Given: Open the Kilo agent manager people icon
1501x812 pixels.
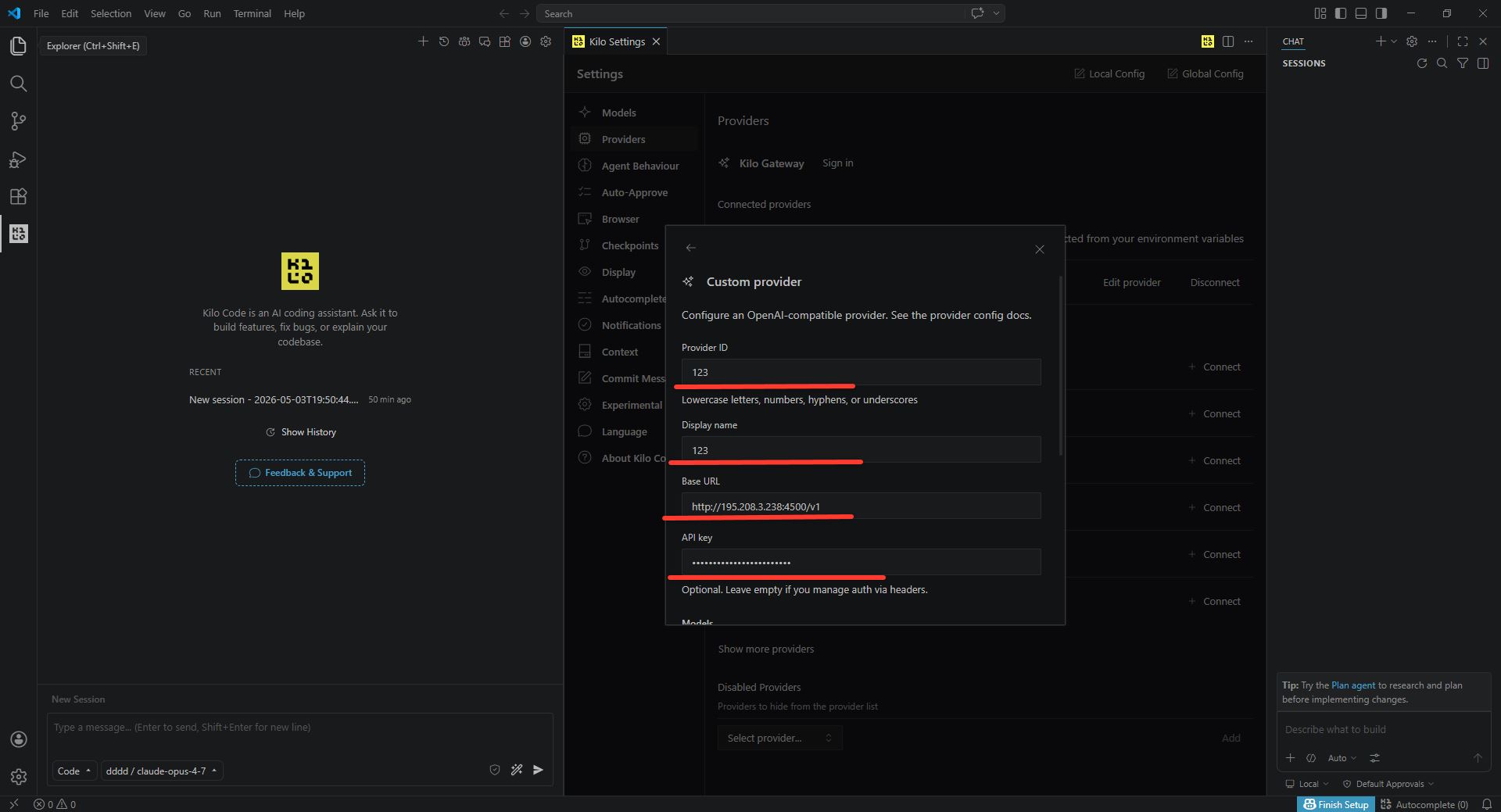Looking at the screenshot, I should tap(464, 41).
